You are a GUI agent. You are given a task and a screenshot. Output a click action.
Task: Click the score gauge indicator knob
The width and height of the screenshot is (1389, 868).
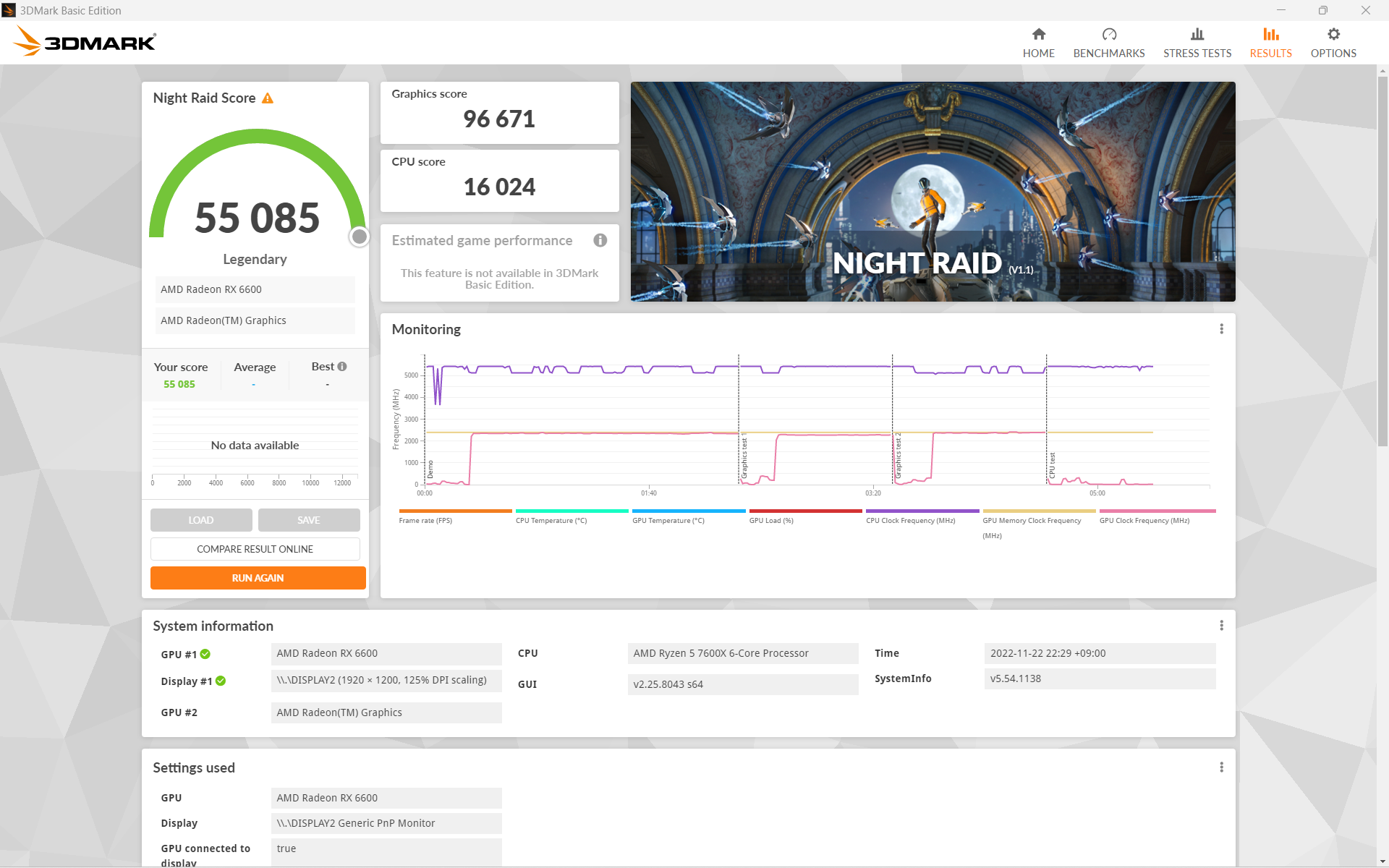point(360,237)
